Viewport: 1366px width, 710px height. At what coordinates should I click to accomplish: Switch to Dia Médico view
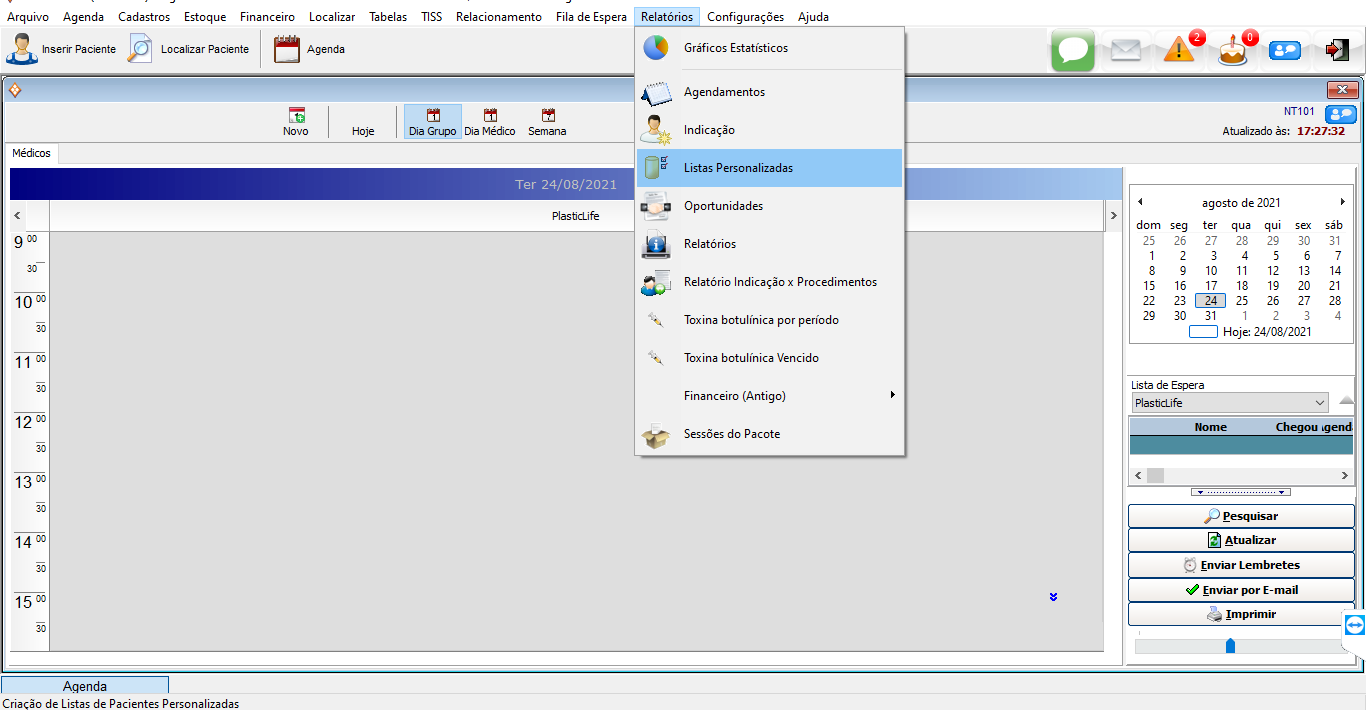tap(490, 122)
